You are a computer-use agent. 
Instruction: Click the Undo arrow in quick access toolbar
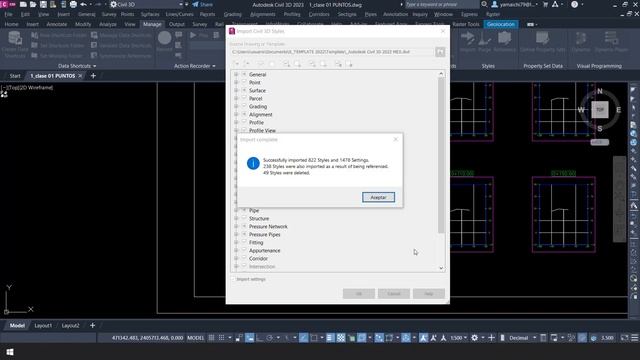point(84,4)
